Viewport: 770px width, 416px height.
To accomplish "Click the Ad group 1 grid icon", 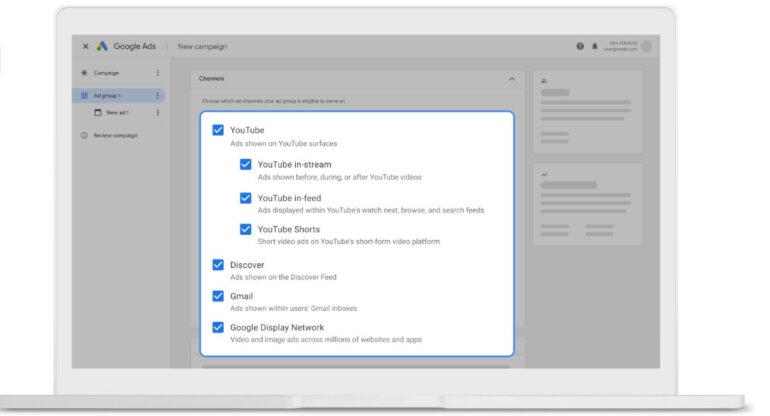I will (84, 95).
